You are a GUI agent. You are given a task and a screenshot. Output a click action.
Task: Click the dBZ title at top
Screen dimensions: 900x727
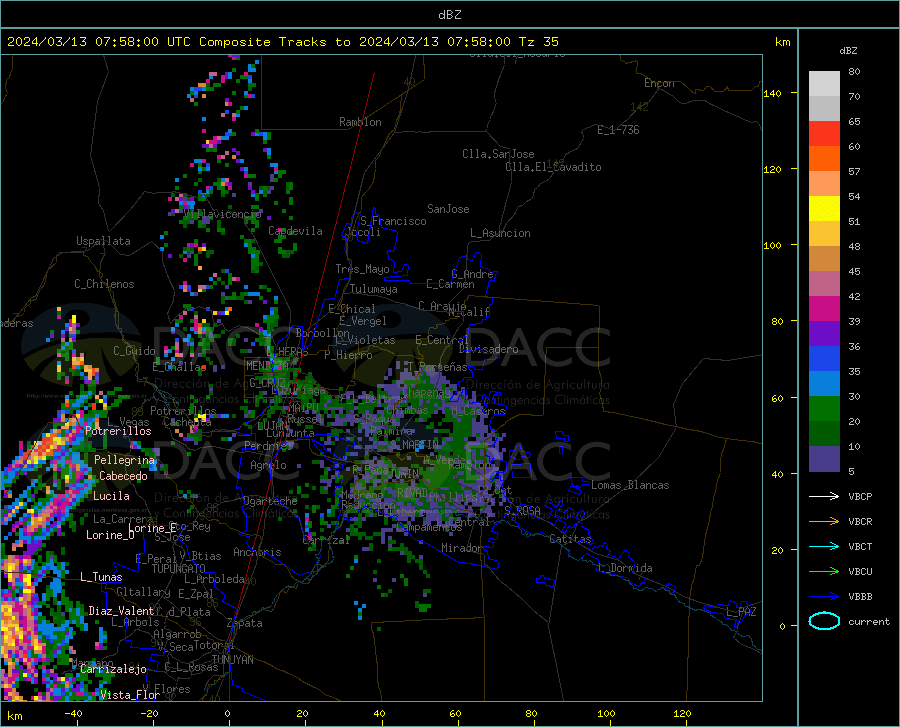click(449, 15)
